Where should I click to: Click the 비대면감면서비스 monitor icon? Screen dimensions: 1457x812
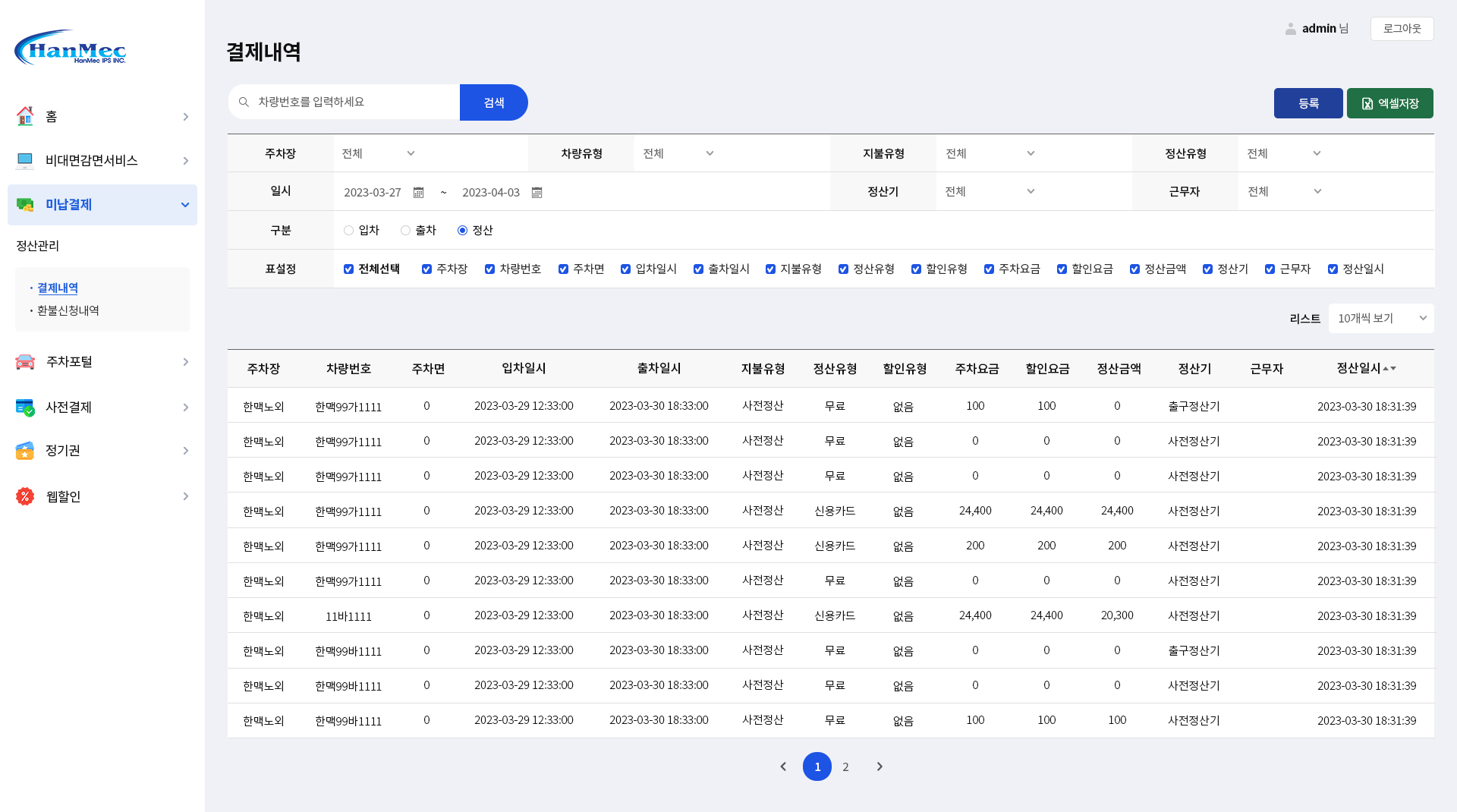point(25,160)
